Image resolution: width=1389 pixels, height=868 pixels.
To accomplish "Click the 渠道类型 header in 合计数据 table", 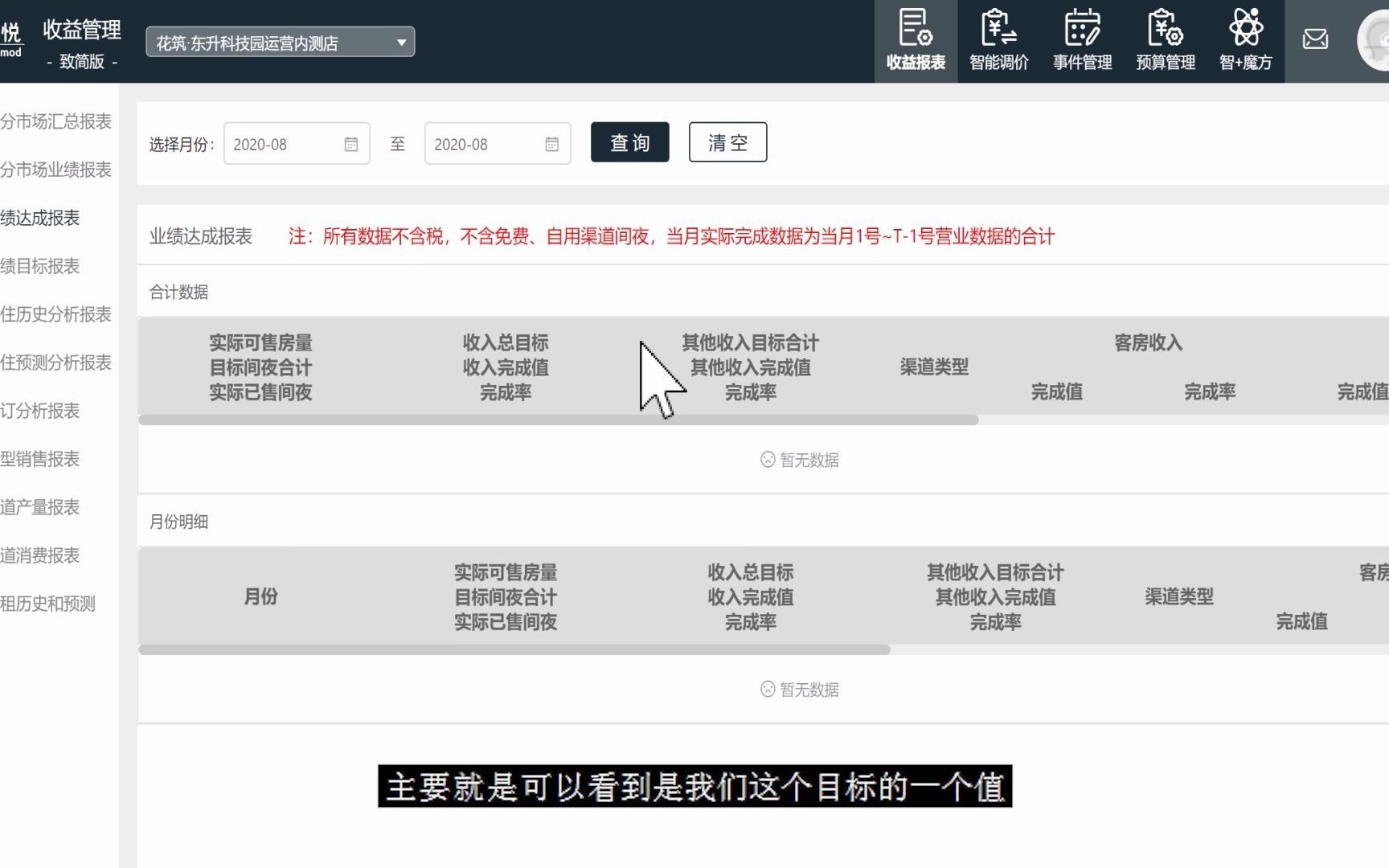I will (x=934, y=367).
